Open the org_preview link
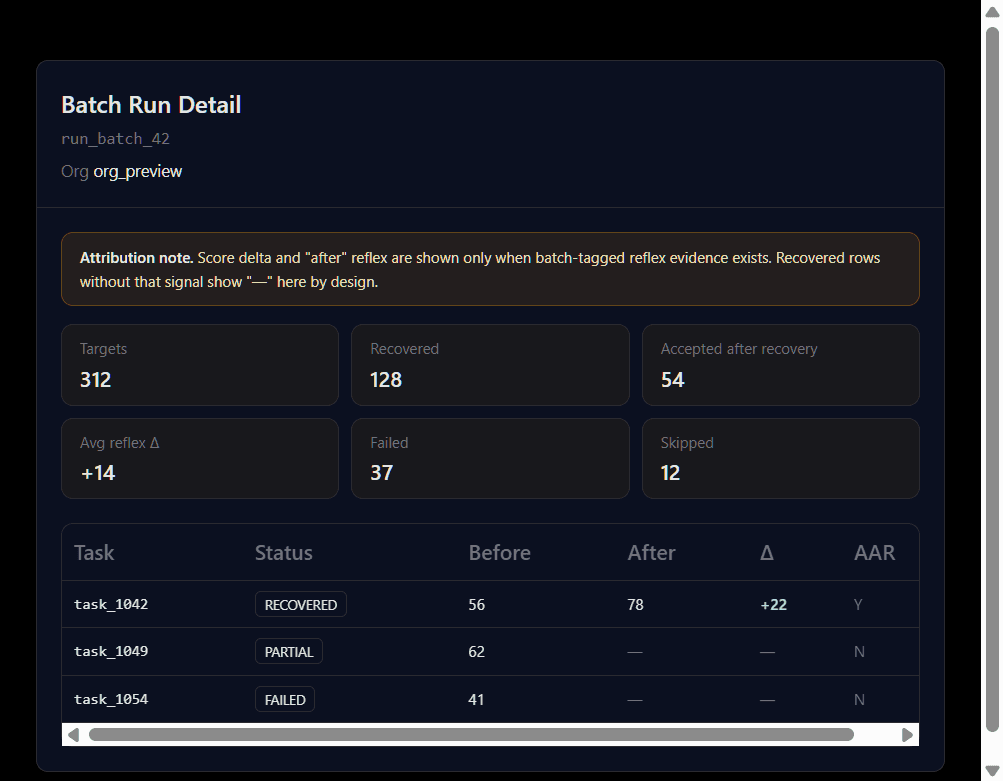 (x=137, y=171)
